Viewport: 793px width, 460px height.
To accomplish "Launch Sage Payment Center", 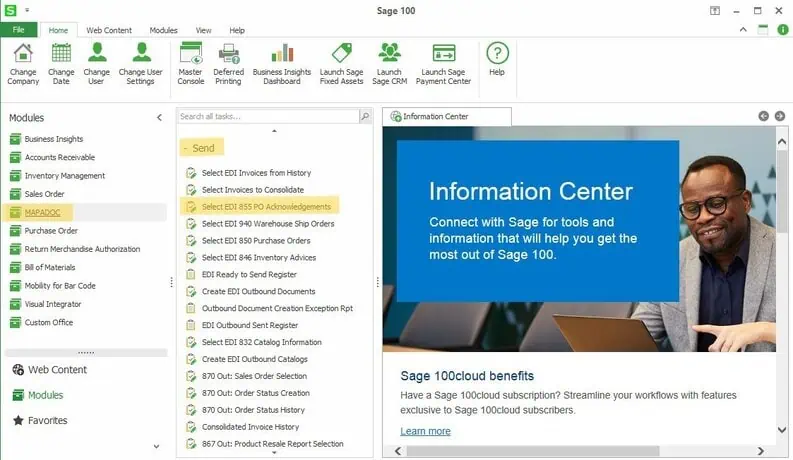I will point(443,64).
